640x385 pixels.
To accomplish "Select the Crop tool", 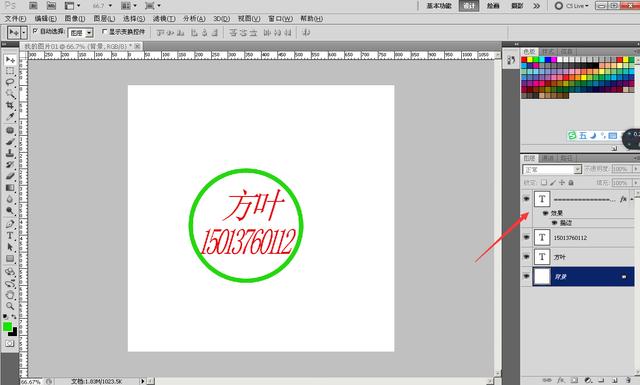I will [10, 105].
